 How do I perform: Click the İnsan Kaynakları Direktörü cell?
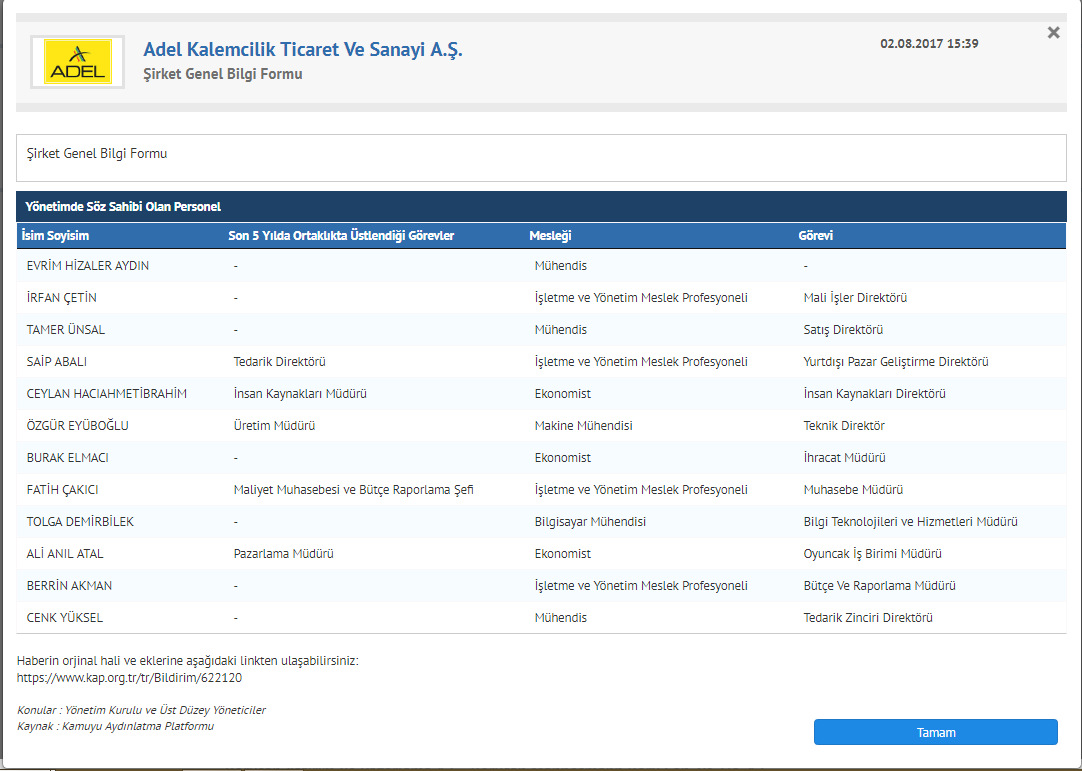[x=874, y=393]
